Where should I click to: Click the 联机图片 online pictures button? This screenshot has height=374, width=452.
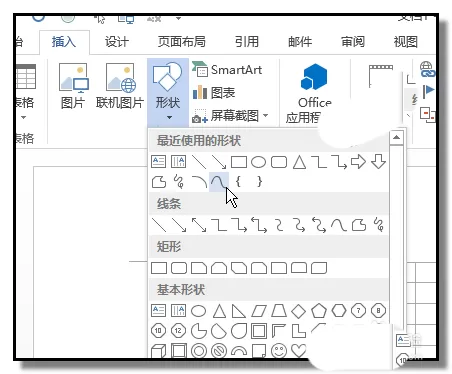point(120,86)
